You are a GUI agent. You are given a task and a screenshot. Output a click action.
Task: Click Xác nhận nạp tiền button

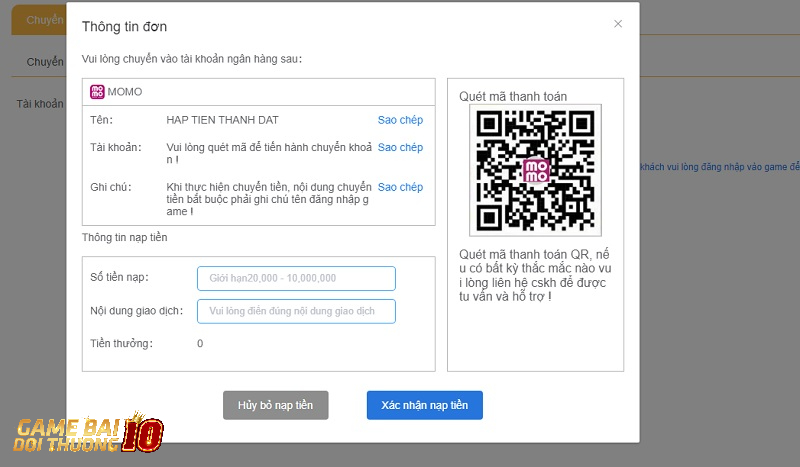(424, 405)
